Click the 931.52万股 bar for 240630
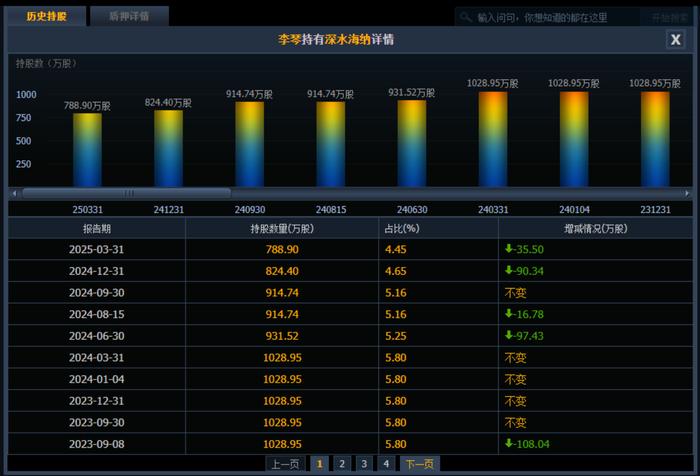The width and height of the screenshot is (700, 476). (x=412, y=143)
